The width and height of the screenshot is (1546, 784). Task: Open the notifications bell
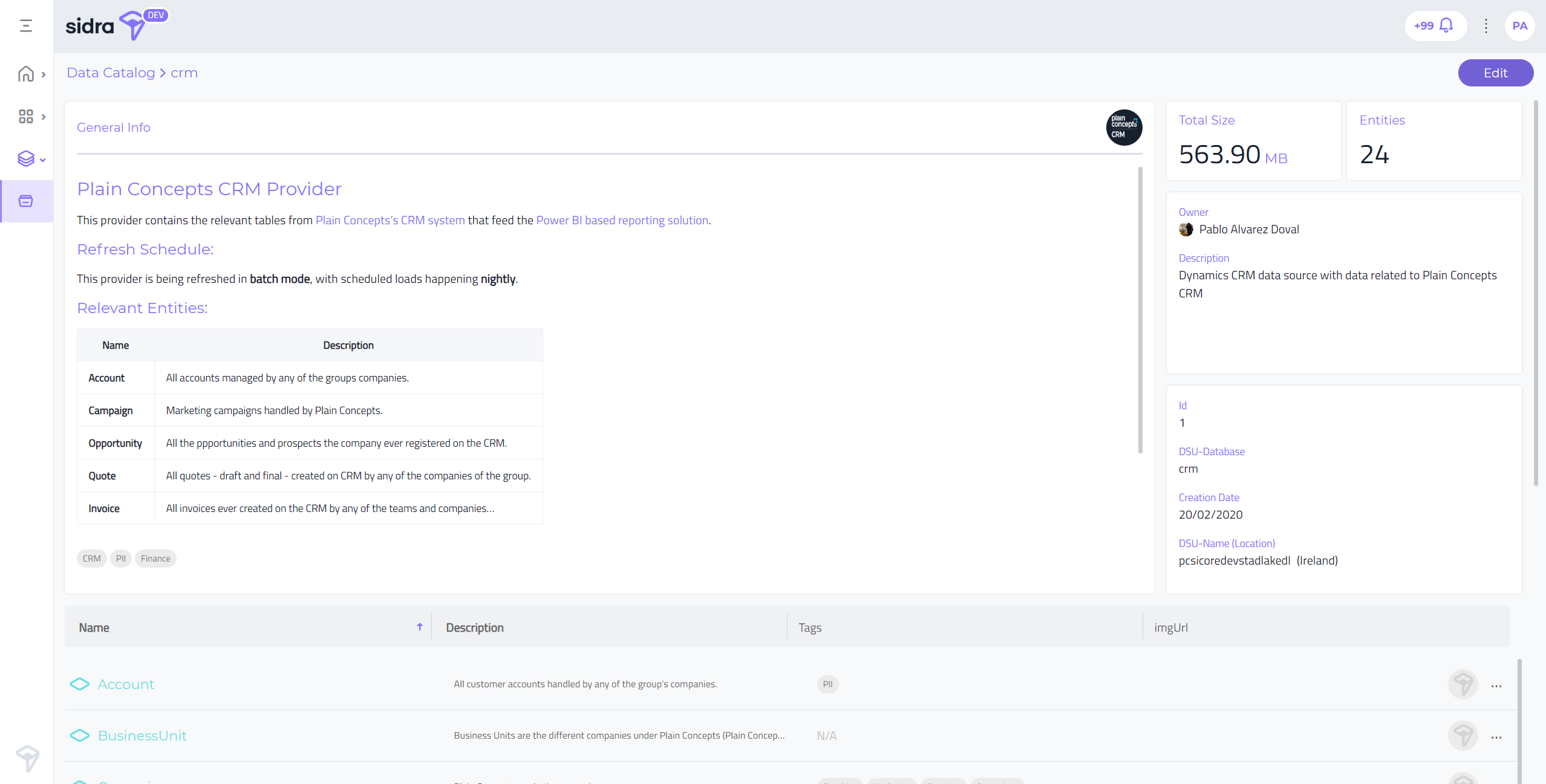click(x=1446, y=25)
